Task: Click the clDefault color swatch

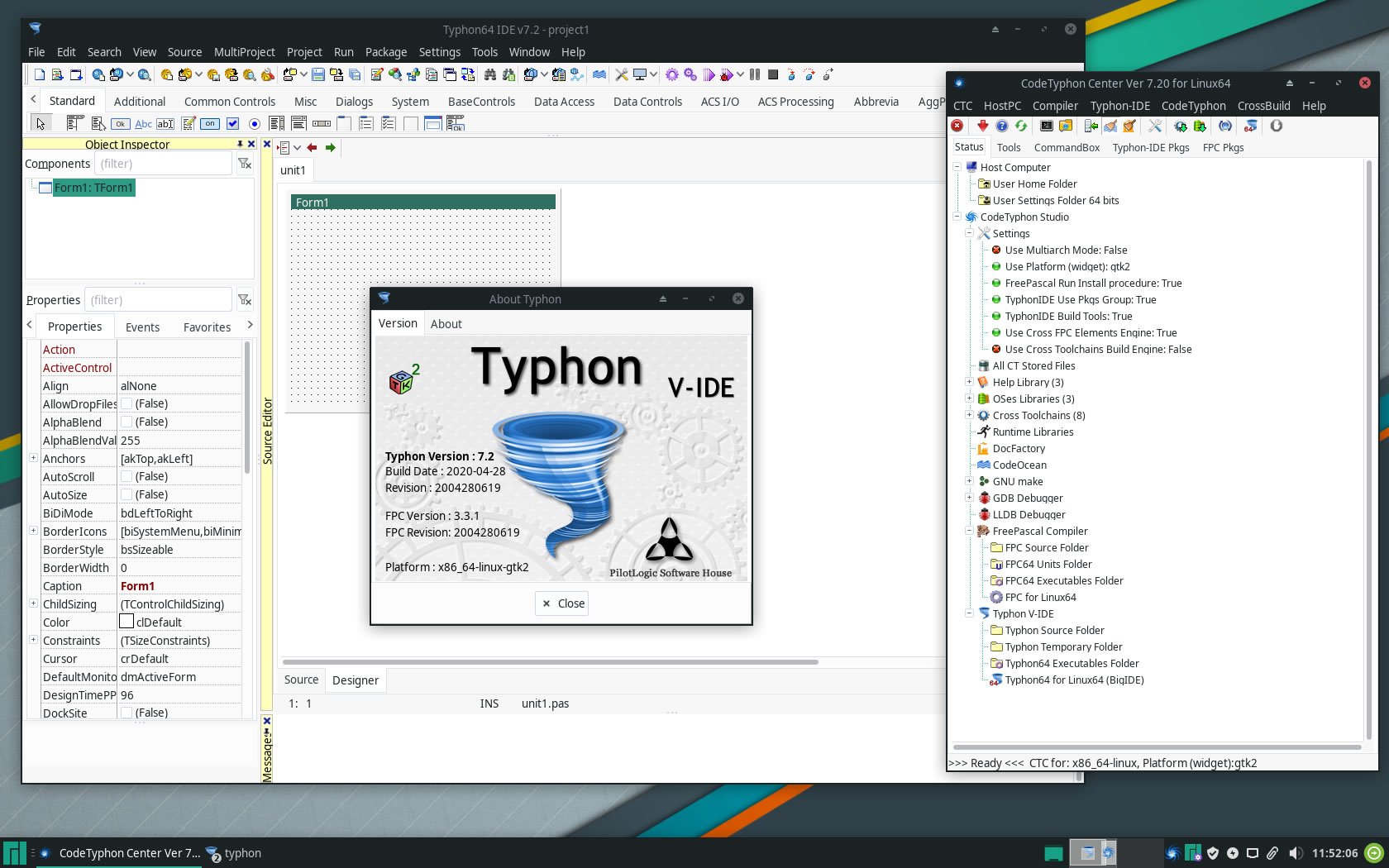Action: pos(126,622)
